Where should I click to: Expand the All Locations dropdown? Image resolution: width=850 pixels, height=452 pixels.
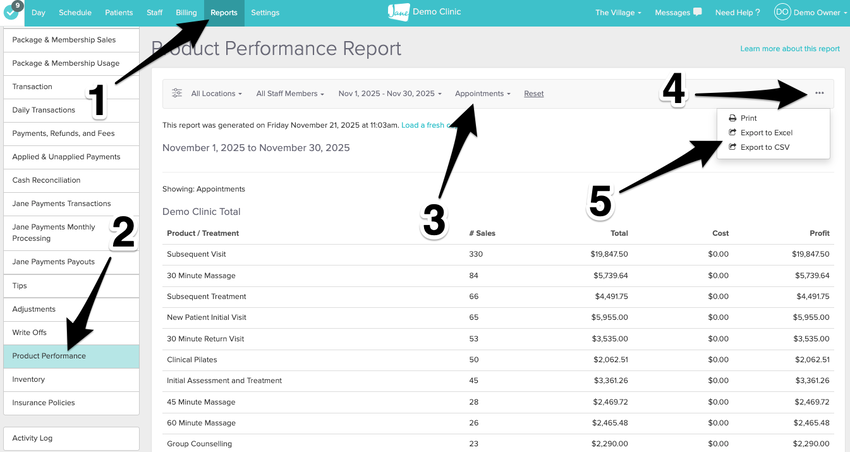(x=216, y=93)
